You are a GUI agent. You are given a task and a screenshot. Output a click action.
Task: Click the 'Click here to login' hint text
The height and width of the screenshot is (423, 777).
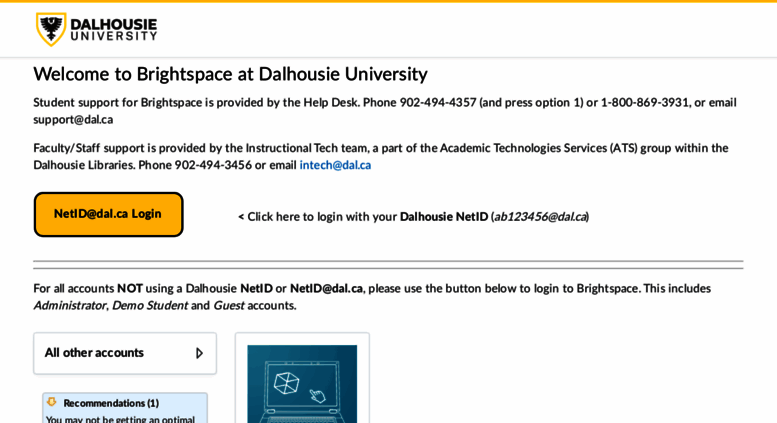coord(413,217)
